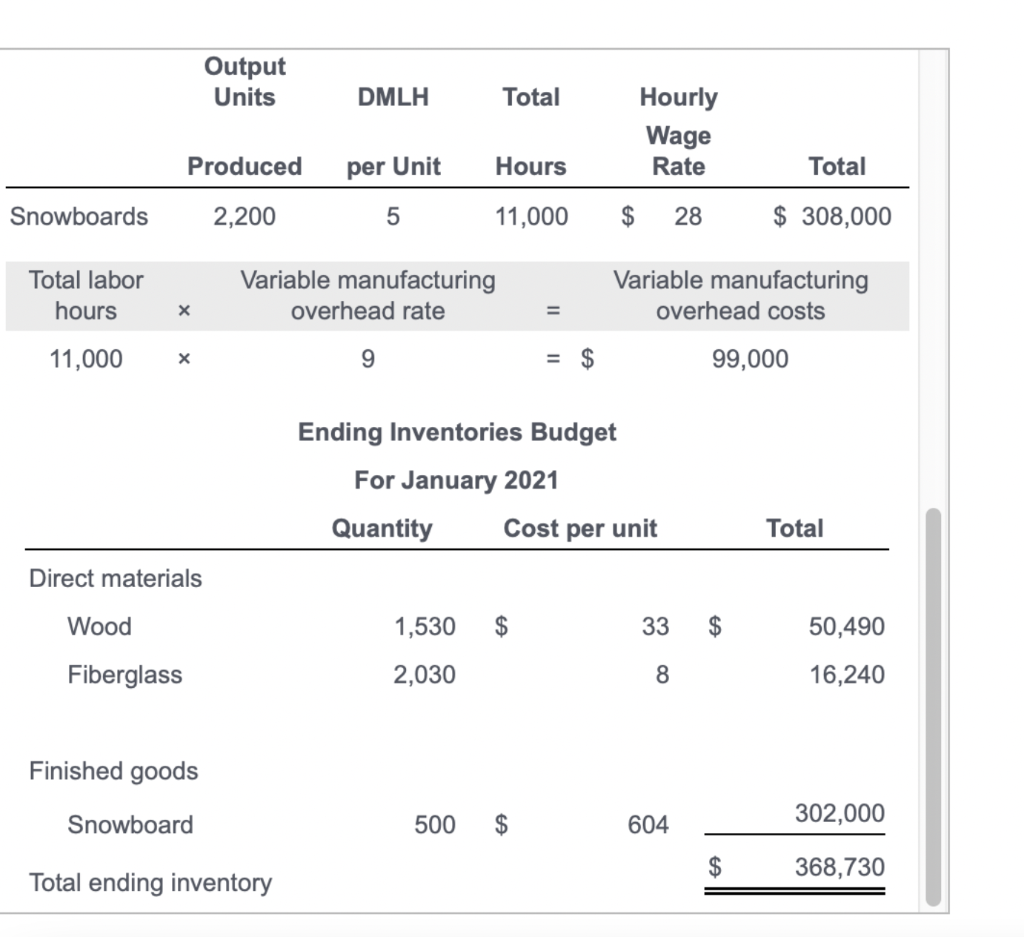Screen dimensions: 1024x937
Task: Select the For January 2021 subtitle
Action: coord(456,480)
